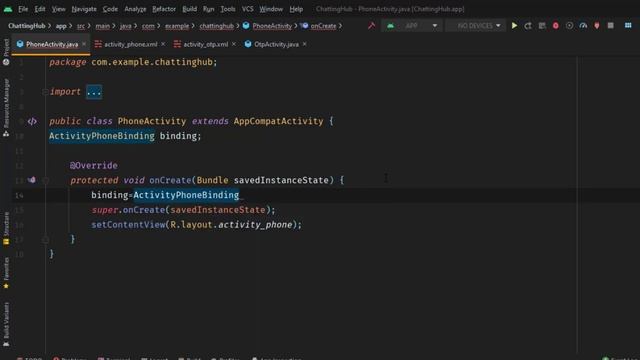This screenshot has width=640, height=360.
Task: Click the chattinghub breadcrumb
Action: pos(216,26)
